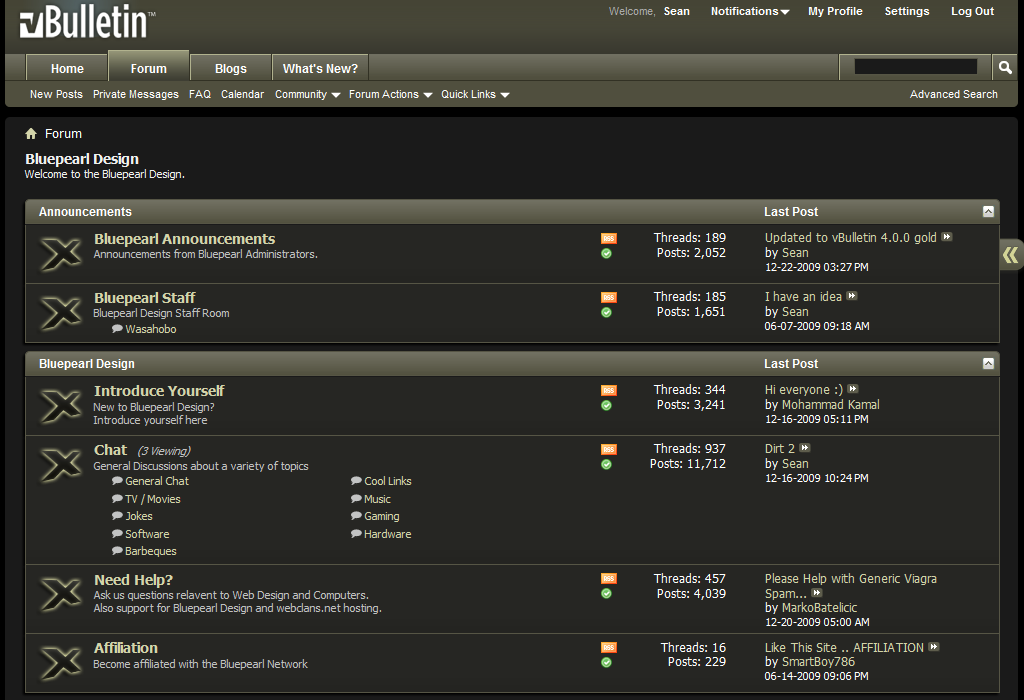Click in the search input field

click(x=916, y=66)
